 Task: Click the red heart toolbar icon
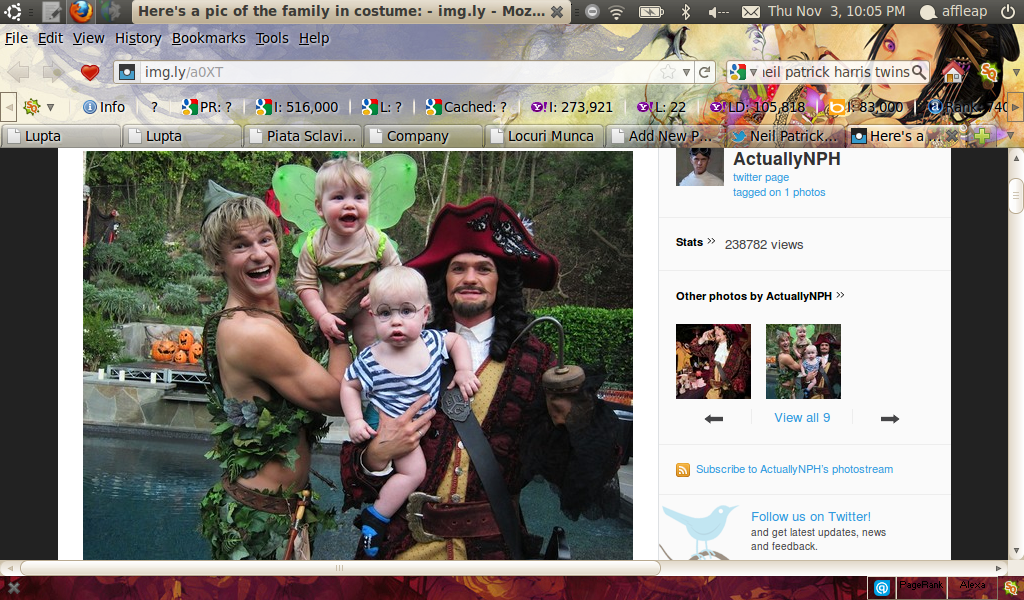[90, 72]
